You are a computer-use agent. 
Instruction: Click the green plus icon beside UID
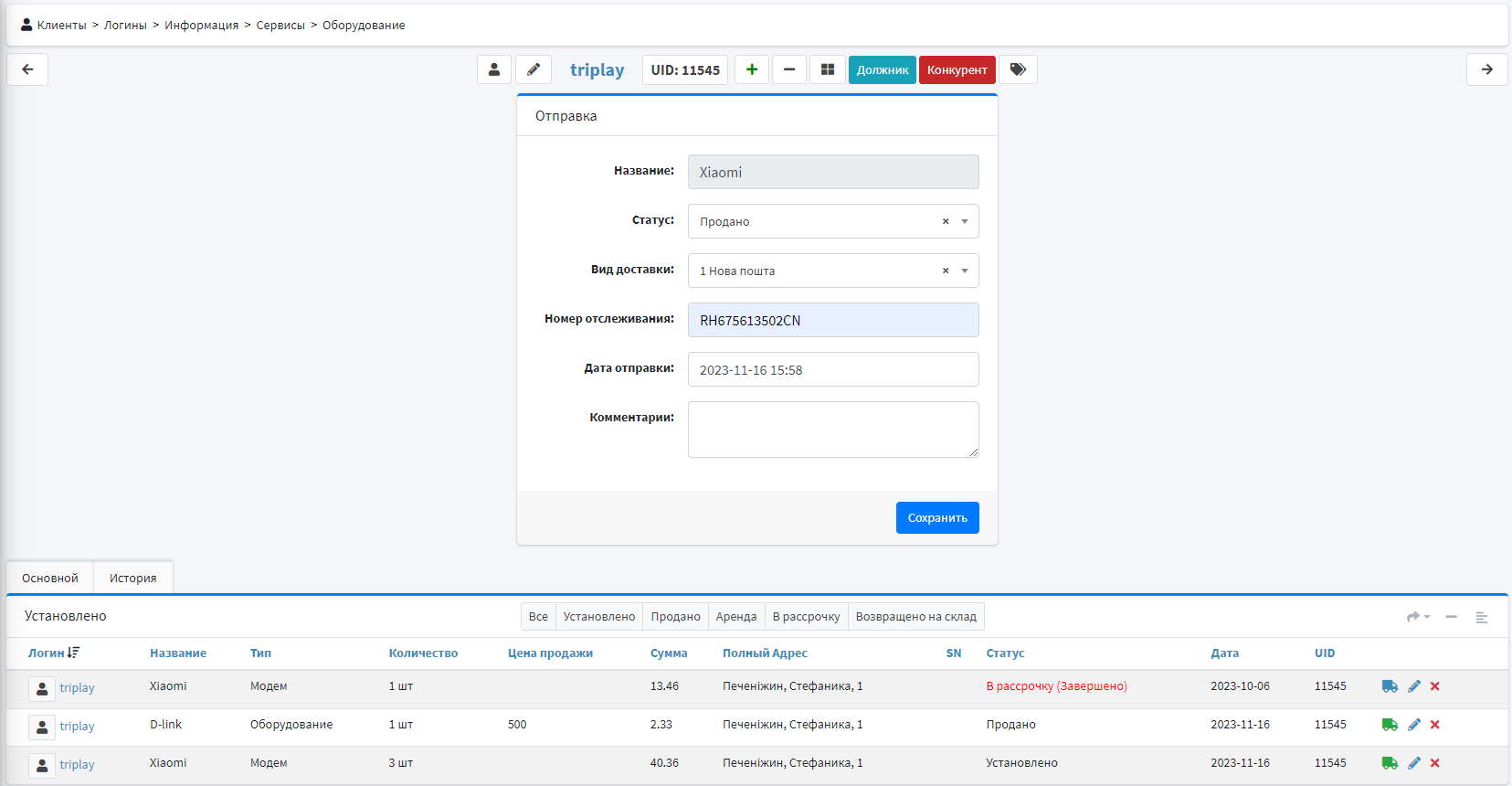tap(752, 69)
